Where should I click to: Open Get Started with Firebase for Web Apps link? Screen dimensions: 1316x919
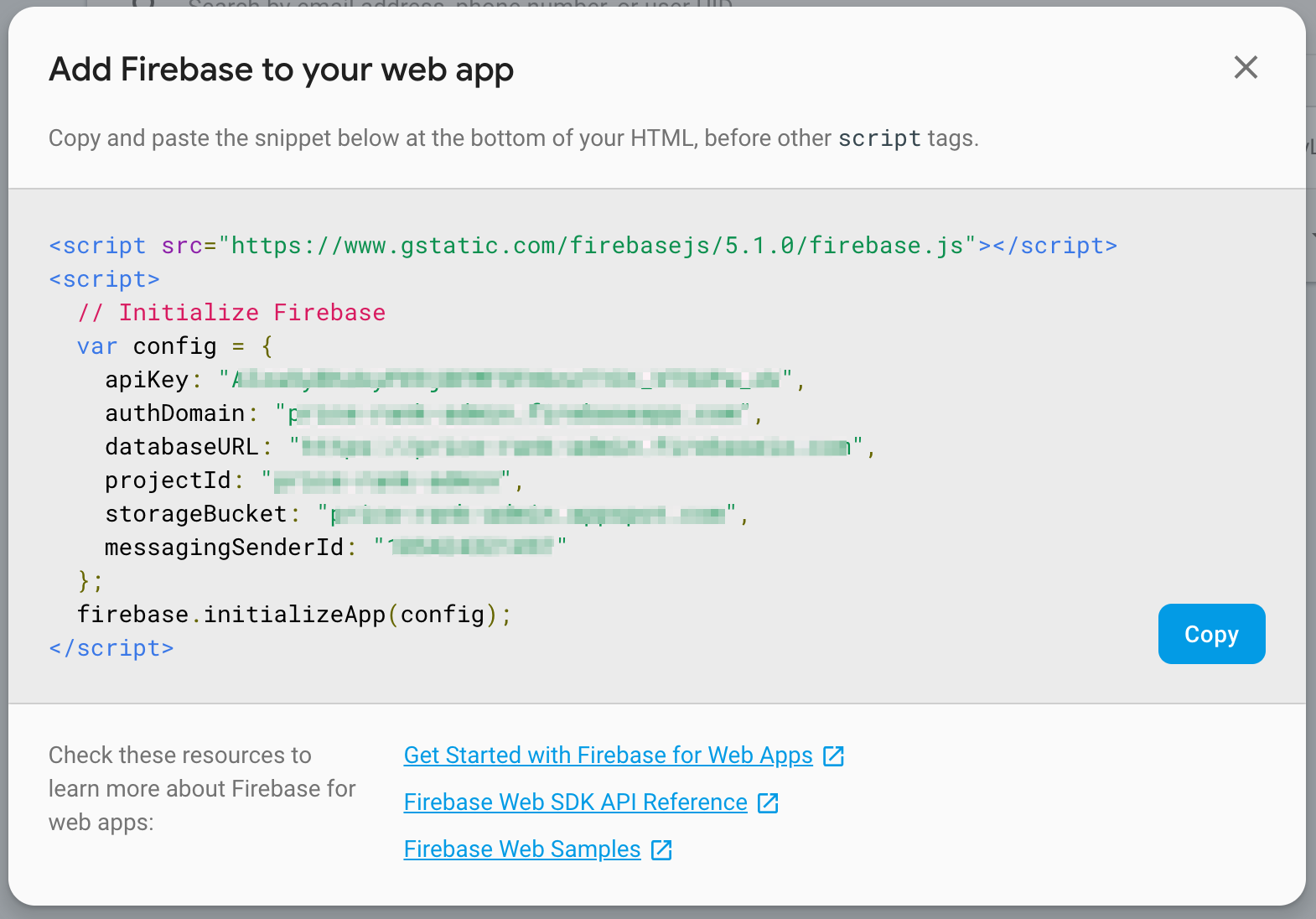pos(608,755)
